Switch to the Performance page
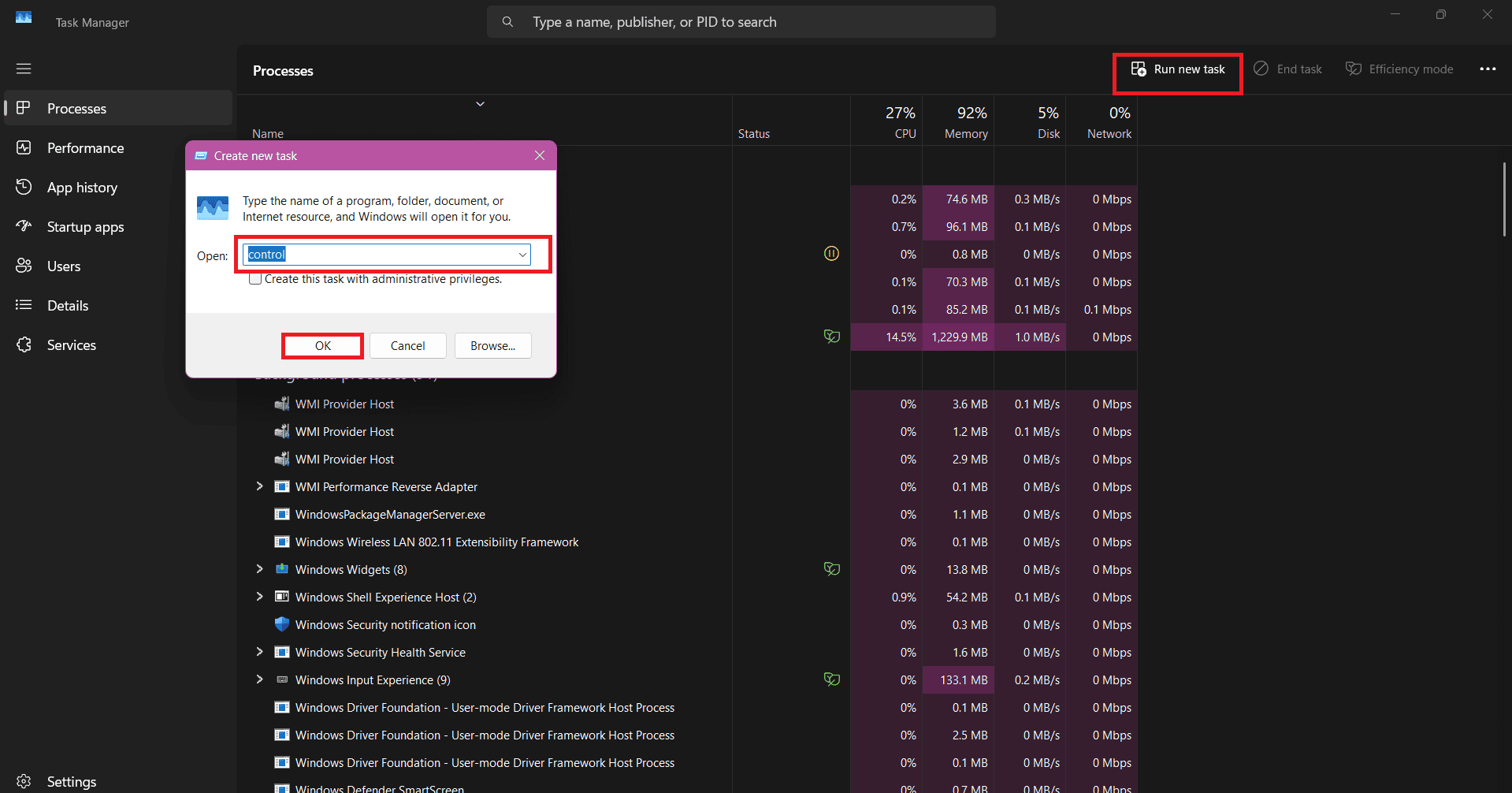Image resolution: width=1512 pixels, height=793 pixels. [x=118, y=147]
